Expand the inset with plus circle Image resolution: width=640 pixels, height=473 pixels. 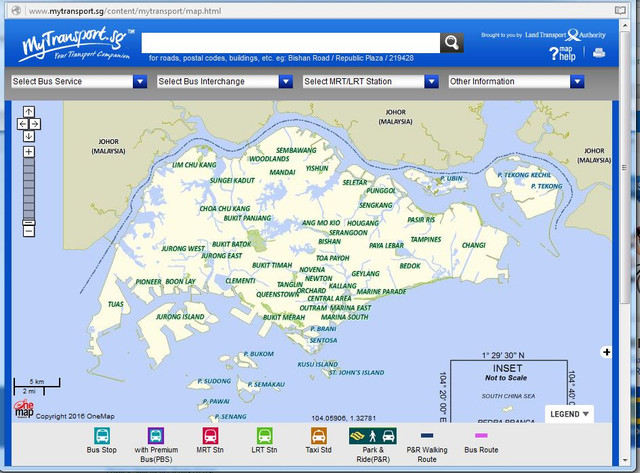pos(607,352)
